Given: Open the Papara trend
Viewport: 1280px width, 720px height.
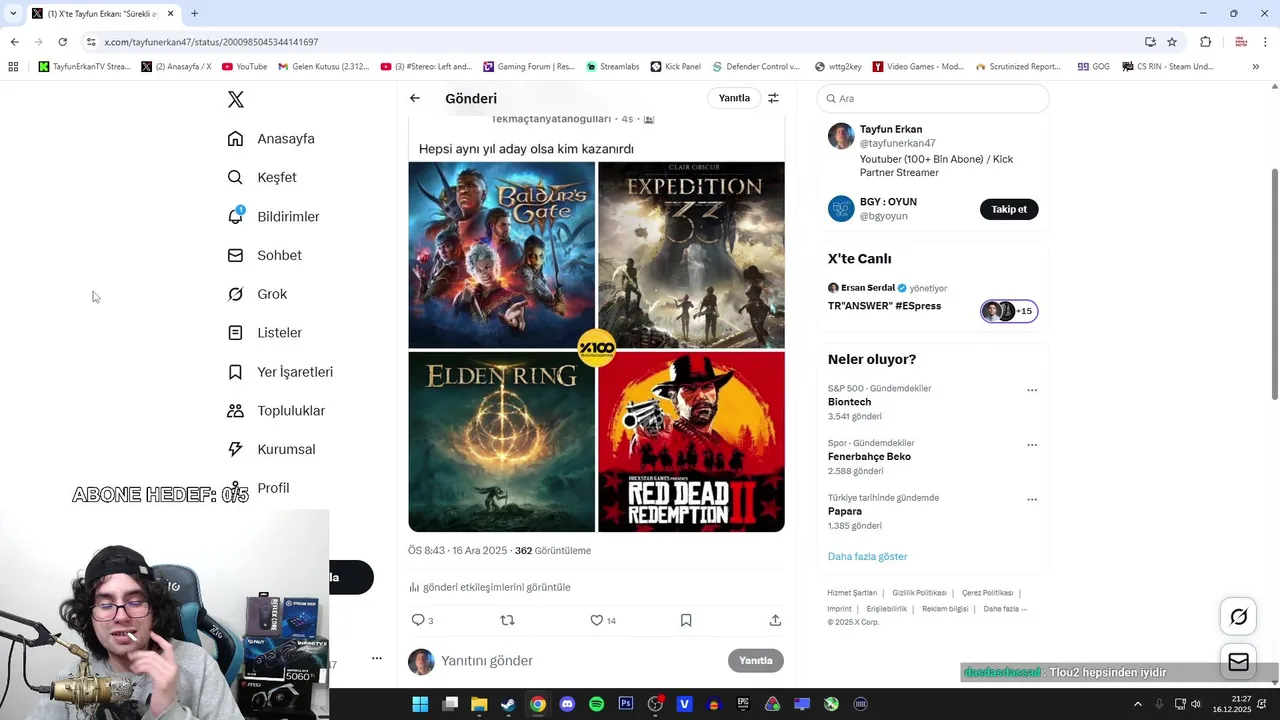Looking at the screenshot, I should 845,511.
